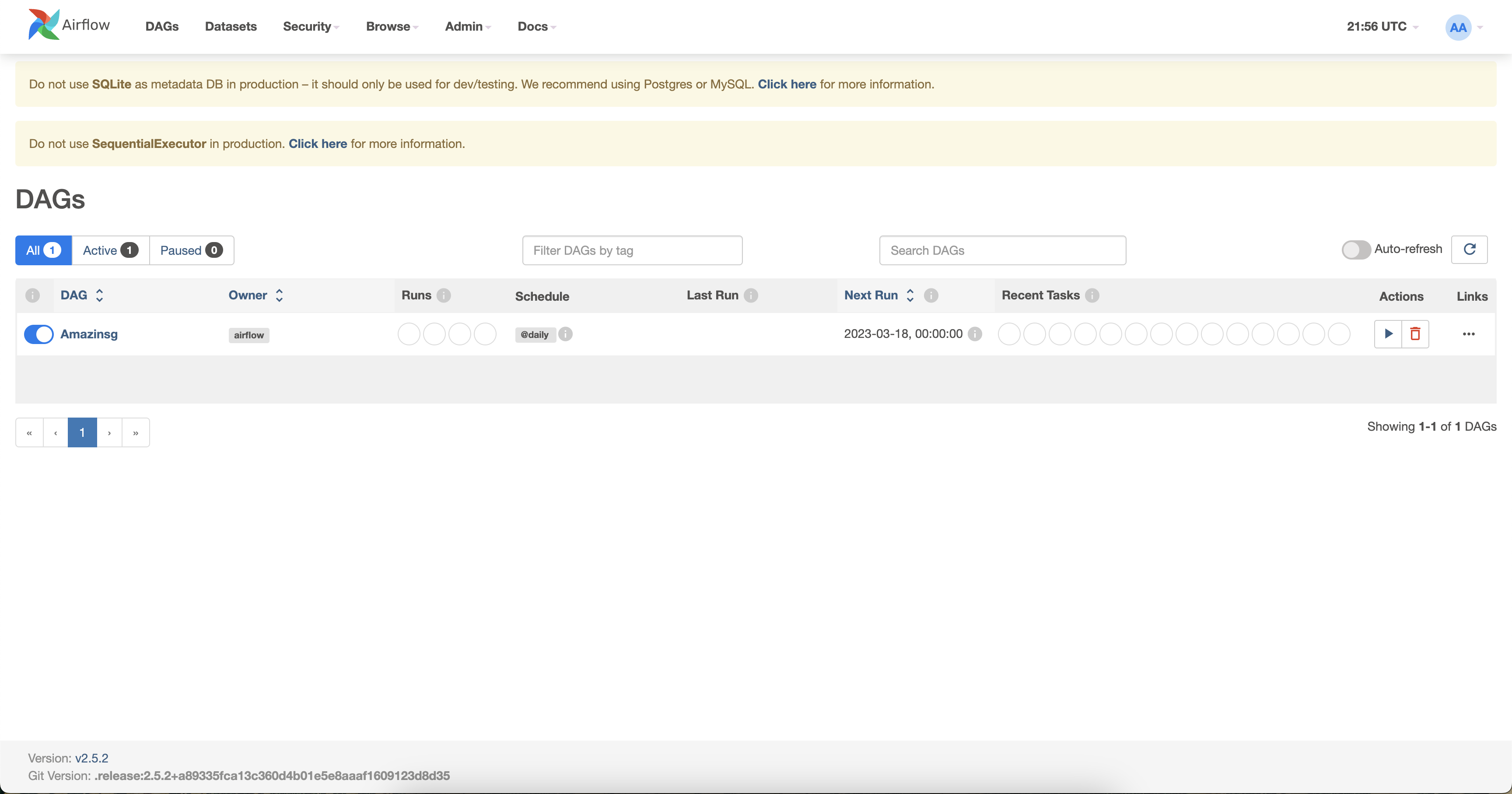Refresh the DAG list
1512x794 pixels.
pos(1470,249)
